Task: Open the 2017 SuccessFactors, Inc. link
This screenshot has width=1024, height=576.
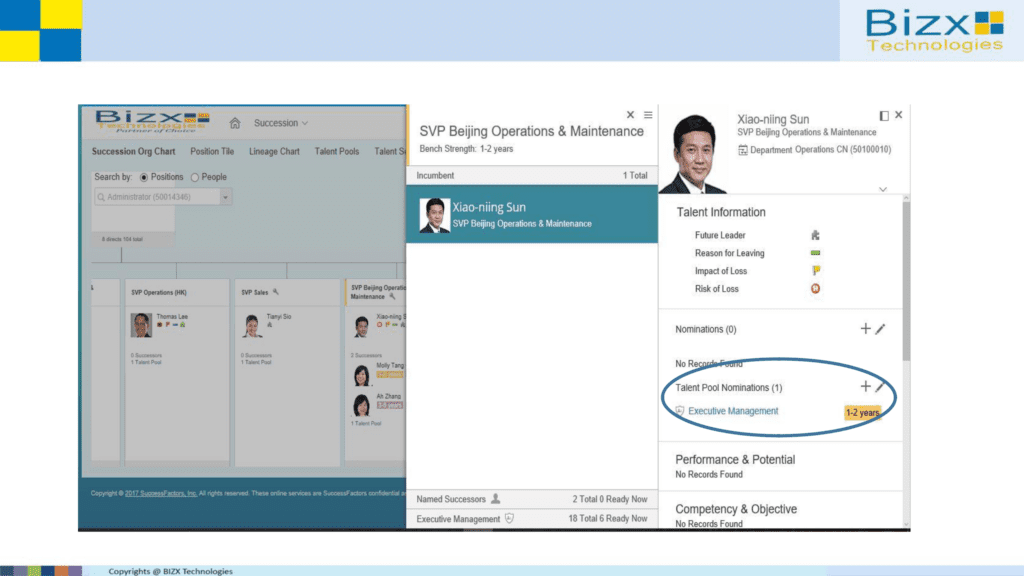Action: (161, 493)
